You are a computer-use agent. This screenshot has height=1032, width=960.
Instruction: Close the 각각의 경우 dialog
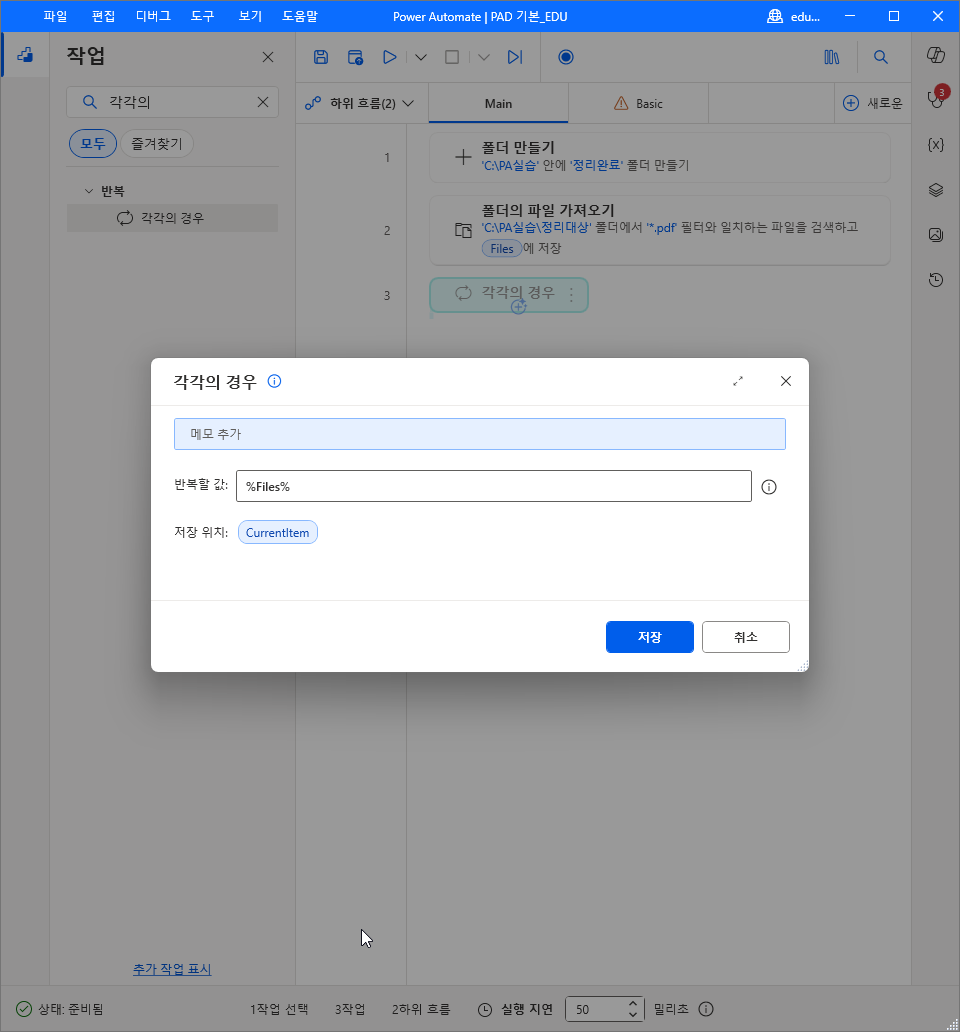[x=786, y=381]
